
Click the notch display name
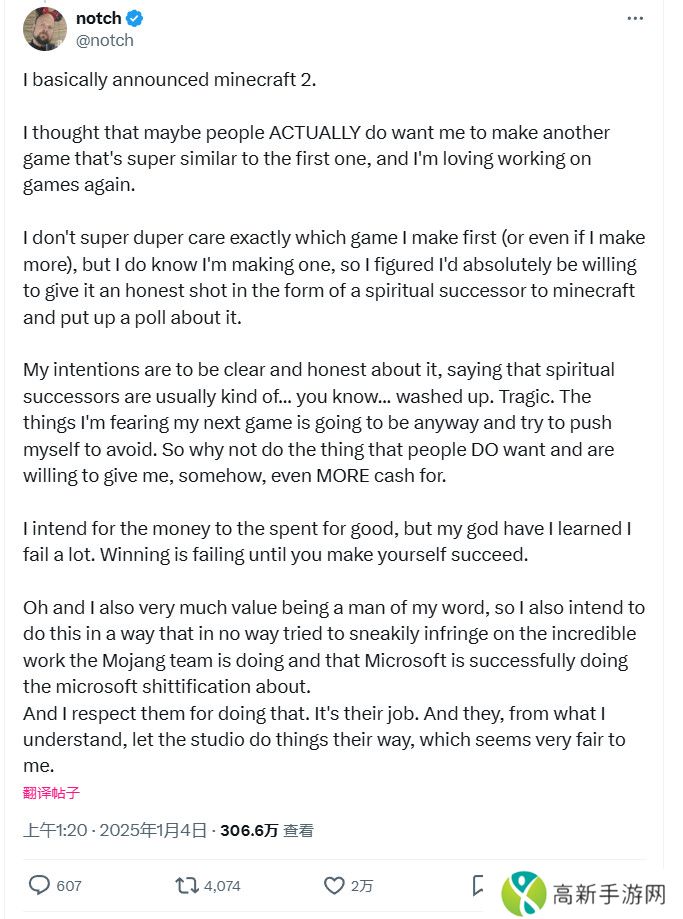pyautogui.click(x=98, y=18)
